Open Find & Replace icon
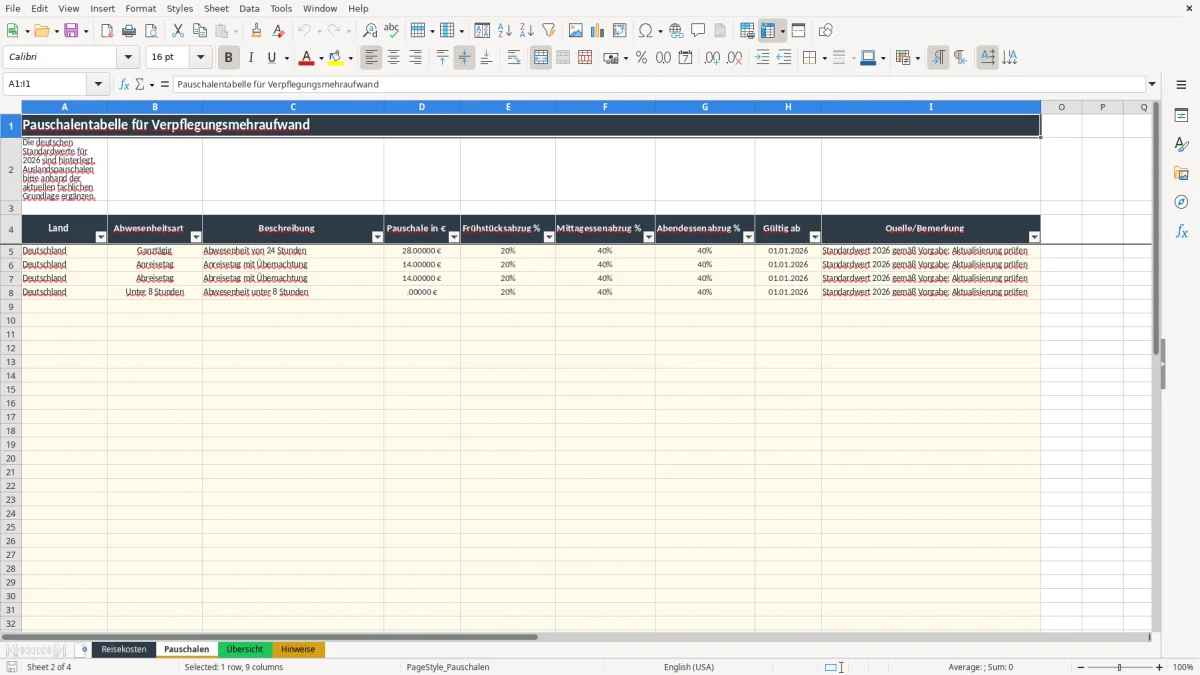 pos(370,31)
